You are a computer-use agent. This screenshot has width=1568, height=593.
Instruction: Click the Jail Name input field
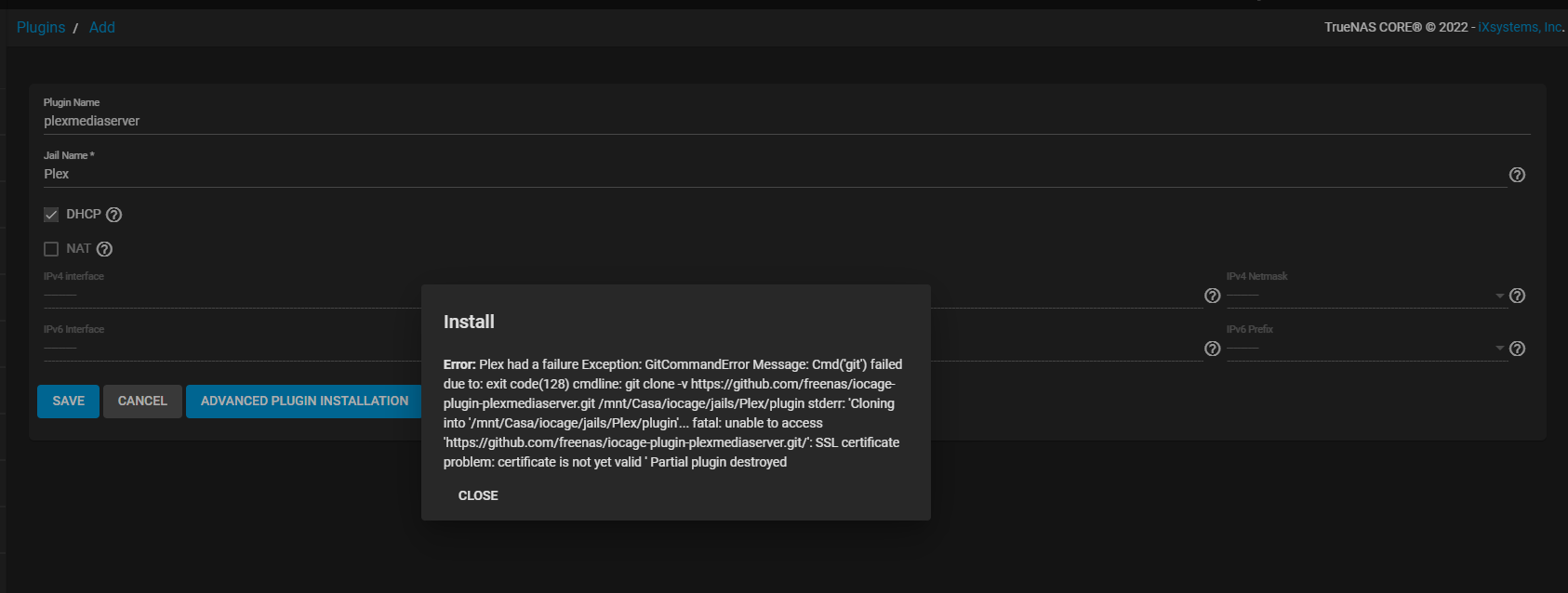coord(772,175)
